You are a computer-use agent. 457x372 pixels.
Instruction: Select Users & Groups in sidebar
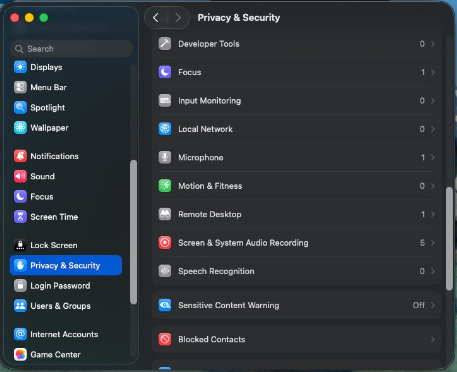click(x=66, y=306)
